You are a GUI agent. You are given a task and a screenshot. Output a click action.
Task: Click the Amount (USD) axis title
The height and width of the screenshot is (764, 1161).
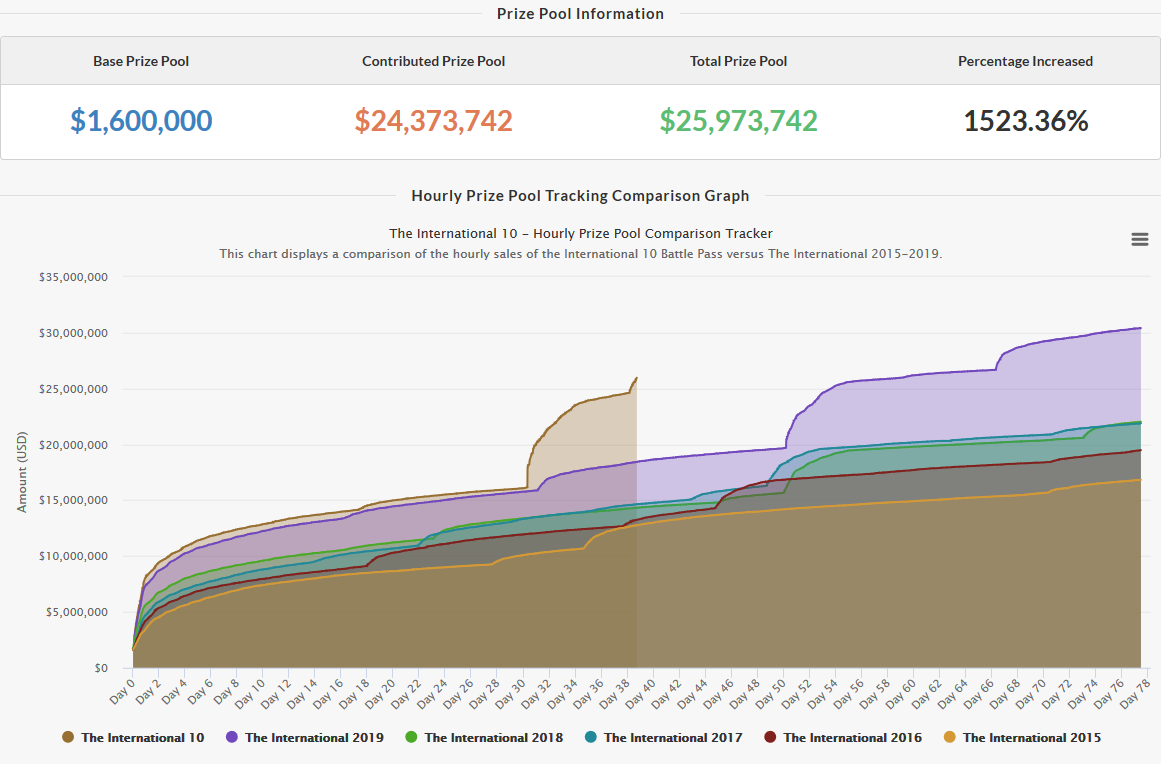pos(22,473)
